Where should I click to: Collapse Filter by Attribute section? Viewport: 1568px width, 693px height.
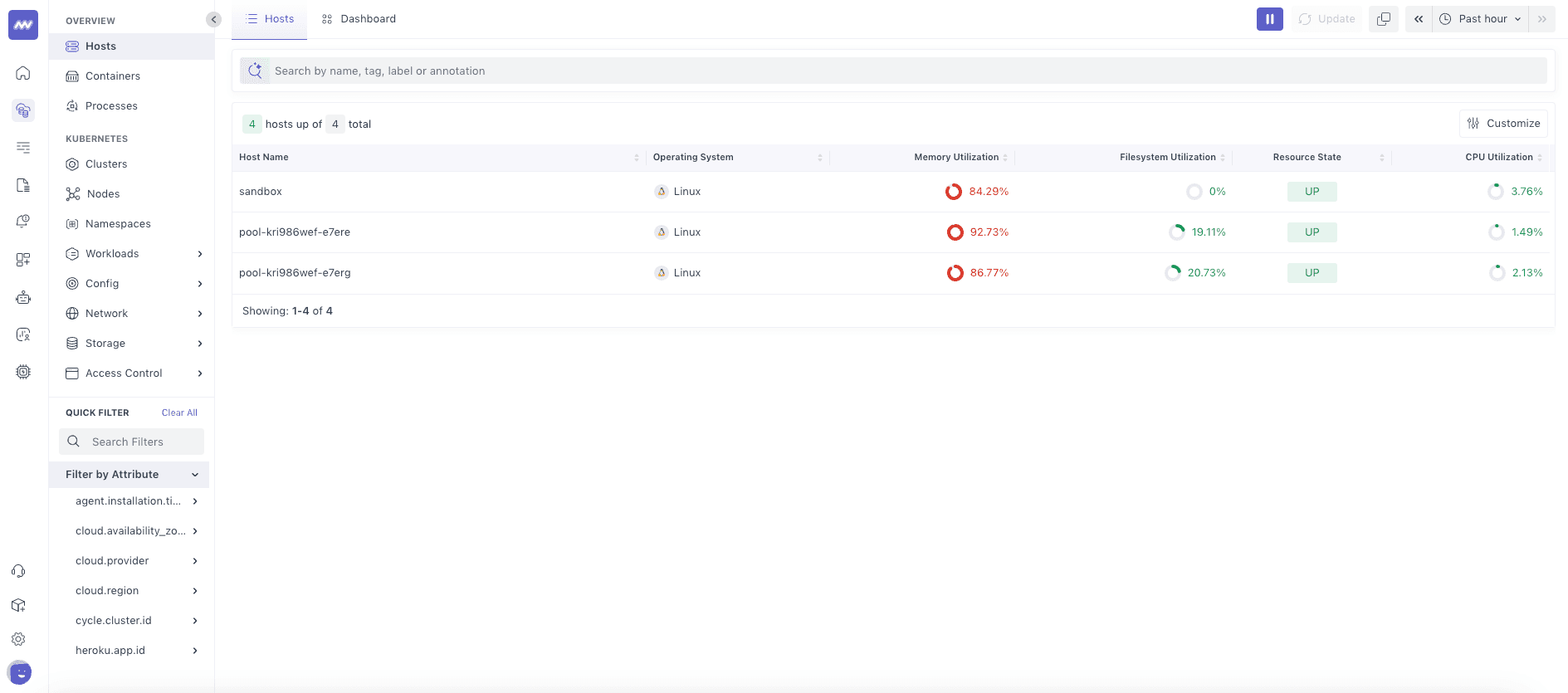click(x=195, y=475)
